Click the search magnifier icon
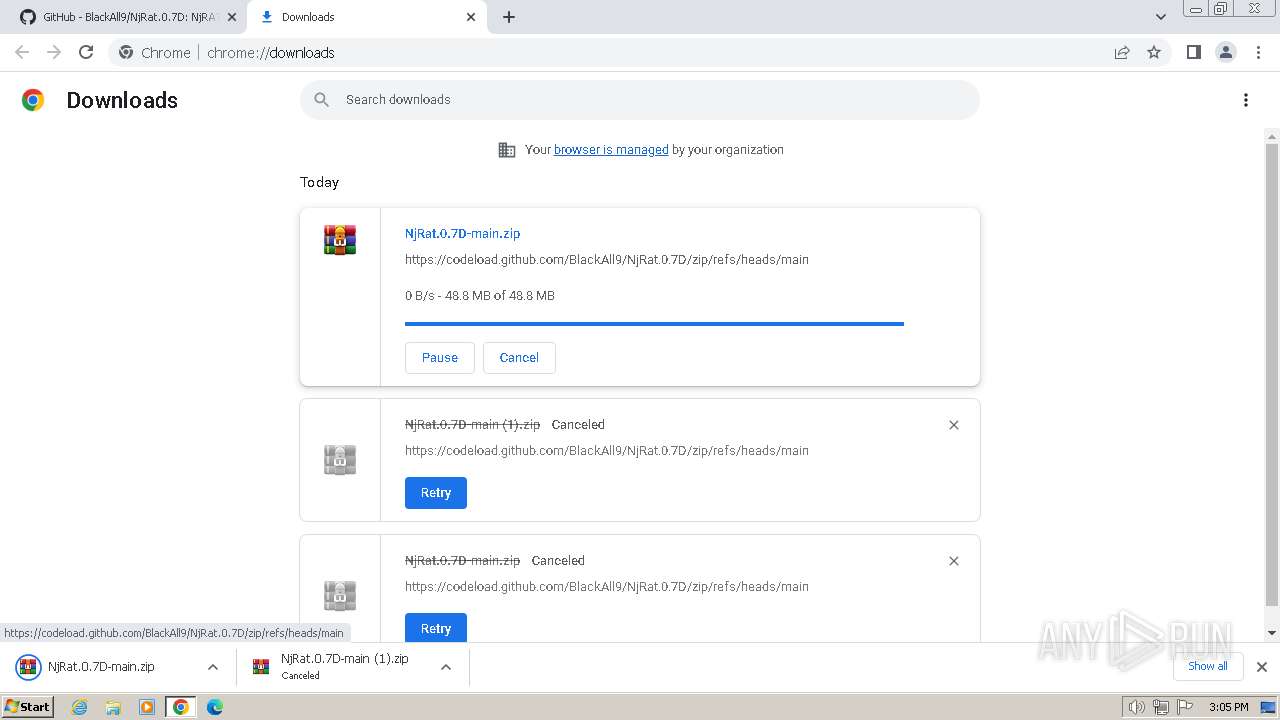The width and height of the screenshot is (1280, 720). coord(321,99)
